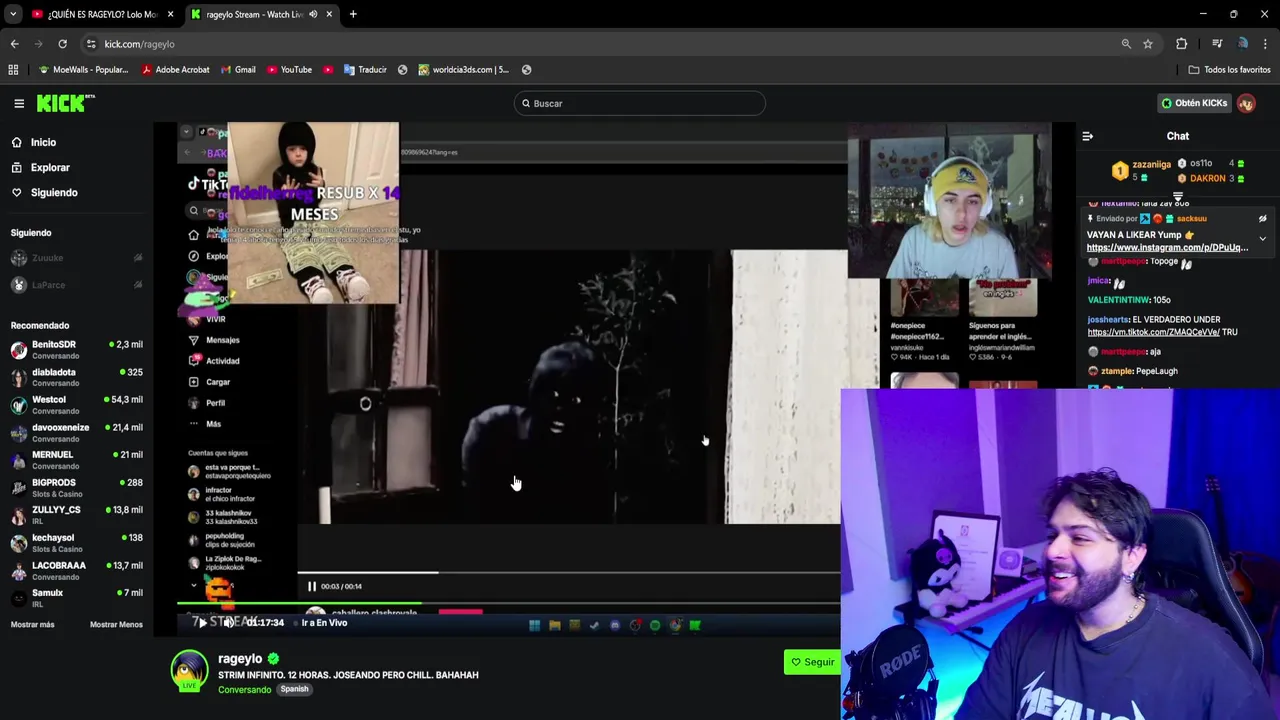Open recommended channel ZULLYY_CS

pyautogui.click(x=76, y=514)
